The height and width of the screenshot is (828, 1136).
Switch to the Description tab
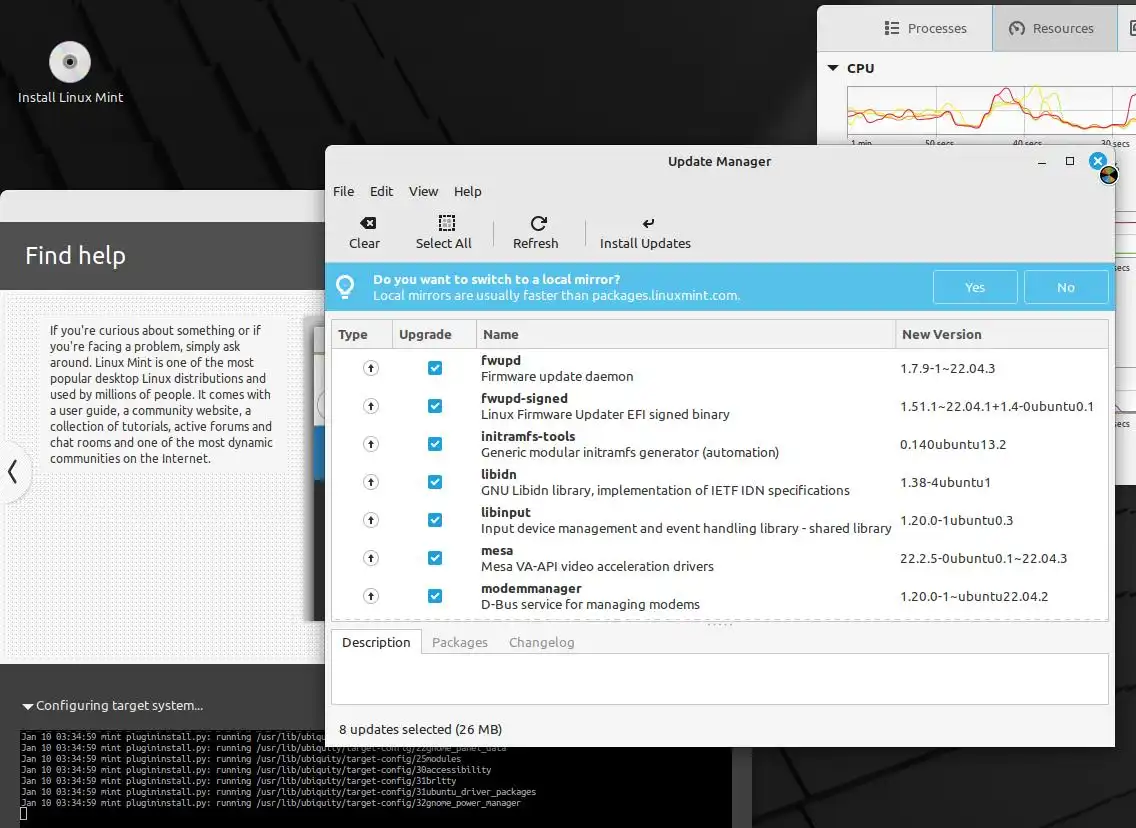point(376,643)
